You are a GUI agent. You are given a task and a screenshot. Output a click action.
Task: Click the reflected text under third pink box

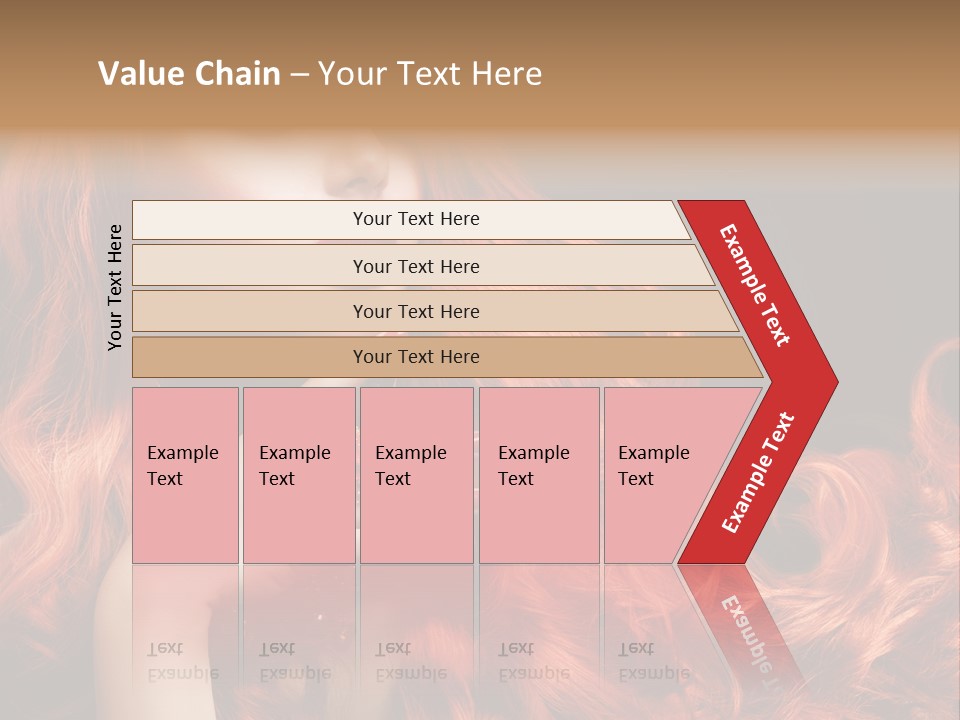tap(411, 661)
